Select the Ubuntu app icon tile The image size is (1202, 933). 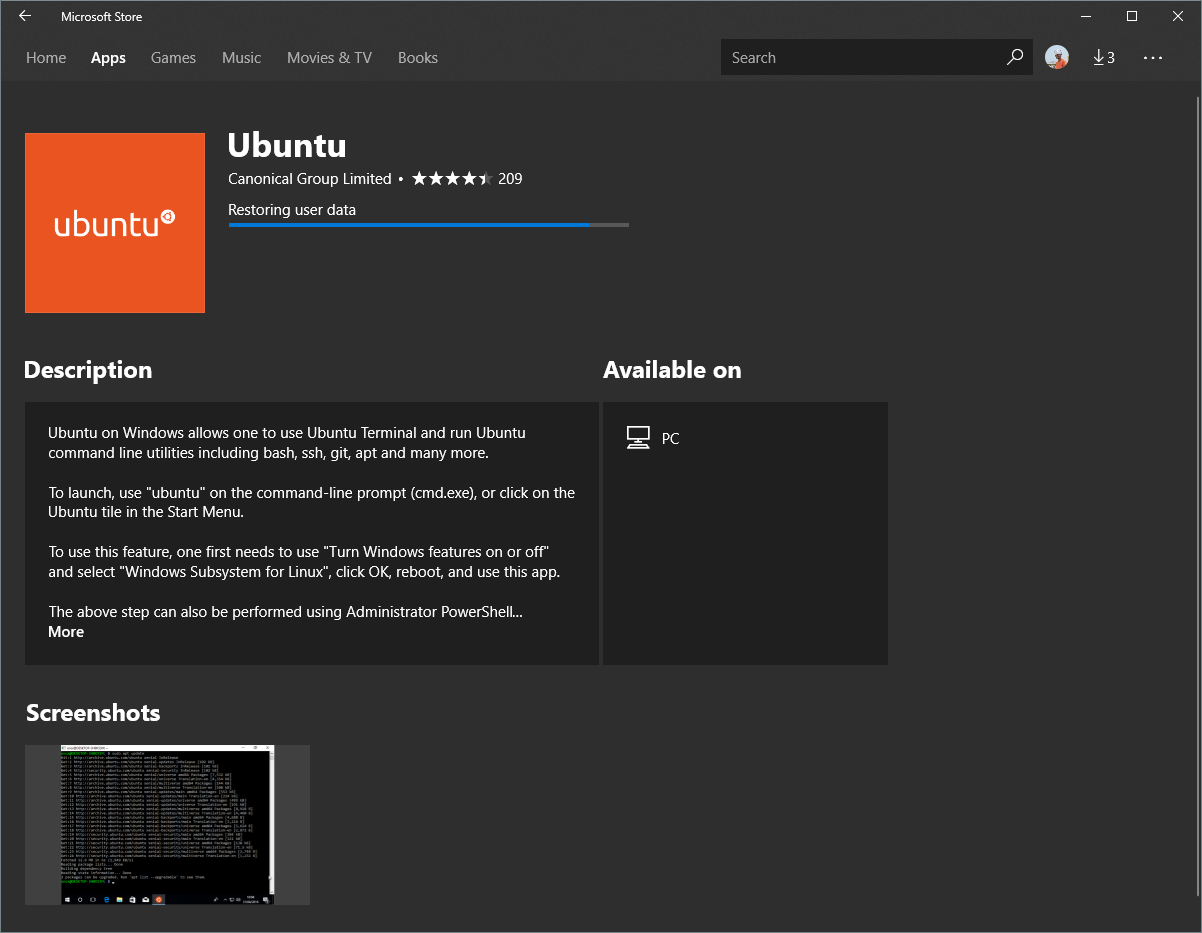pyautogui.click(x=114, y=222)
